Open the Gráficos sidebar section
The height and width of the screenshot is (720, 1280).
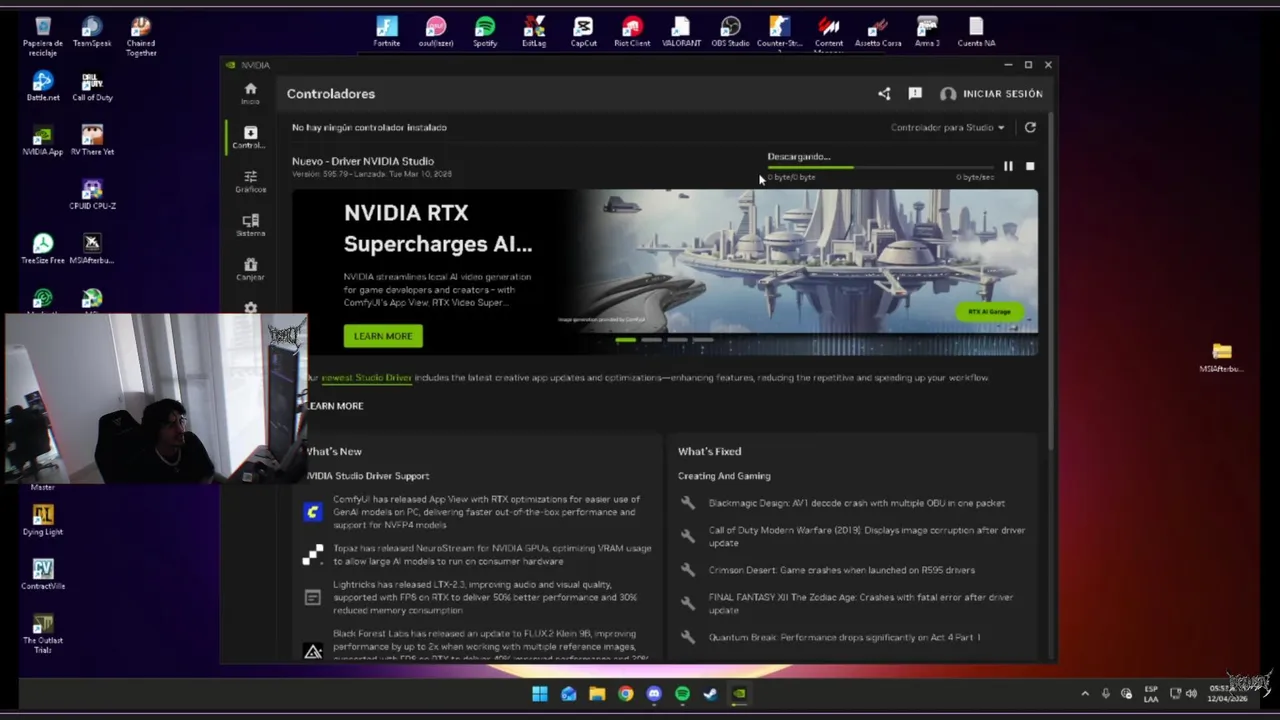[x=250, y=181]
